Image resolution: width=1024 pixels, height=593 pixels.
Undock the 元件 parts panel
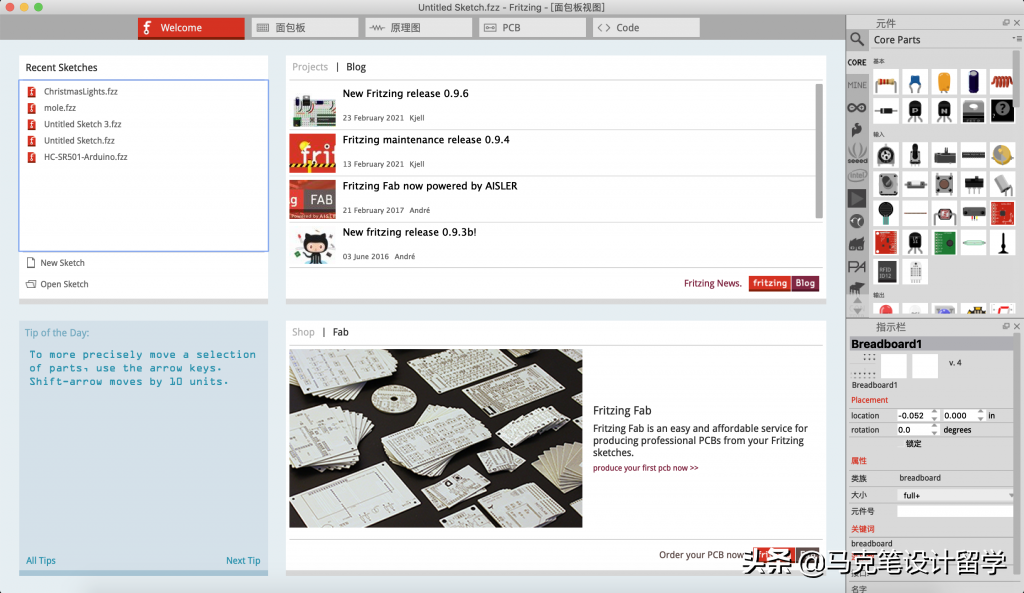pyautogui.click(x=1006, y=23)
